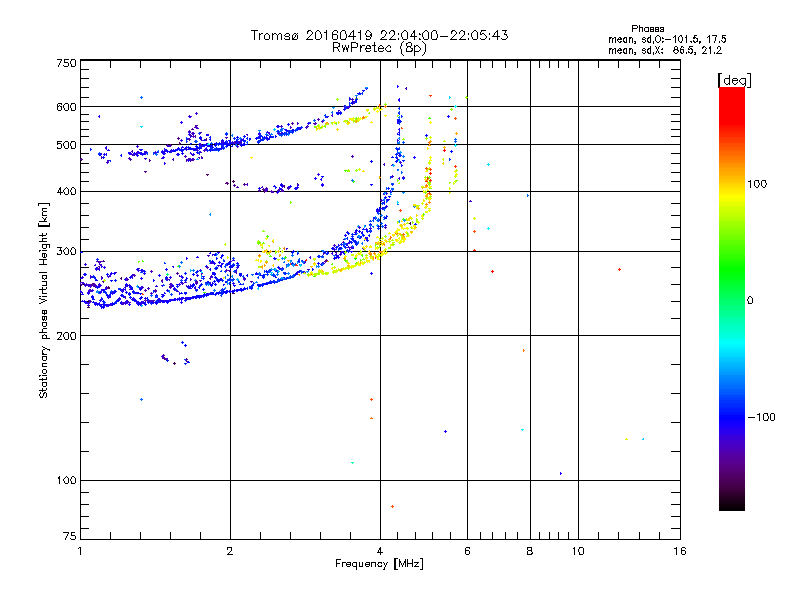Click the 'mean, sd,O:-101.5, 17.5' statistic line
The width and height of the screenshot is (800, 600).
pyautogui.click(x=667, y=40)
